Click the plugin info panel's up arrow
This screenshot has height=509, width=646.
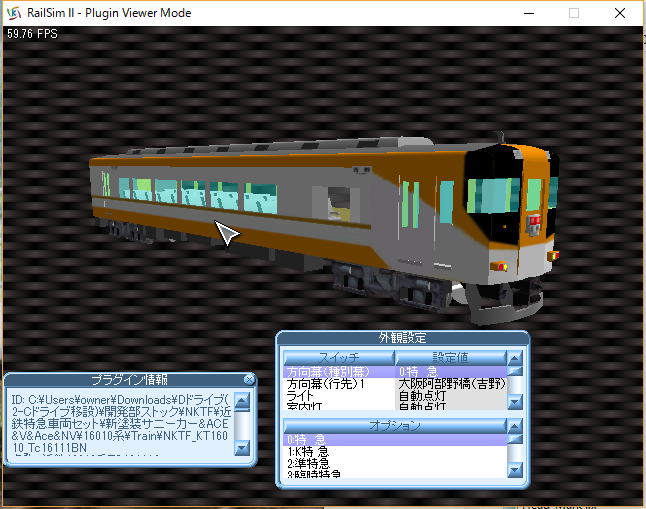pos(242,400)
